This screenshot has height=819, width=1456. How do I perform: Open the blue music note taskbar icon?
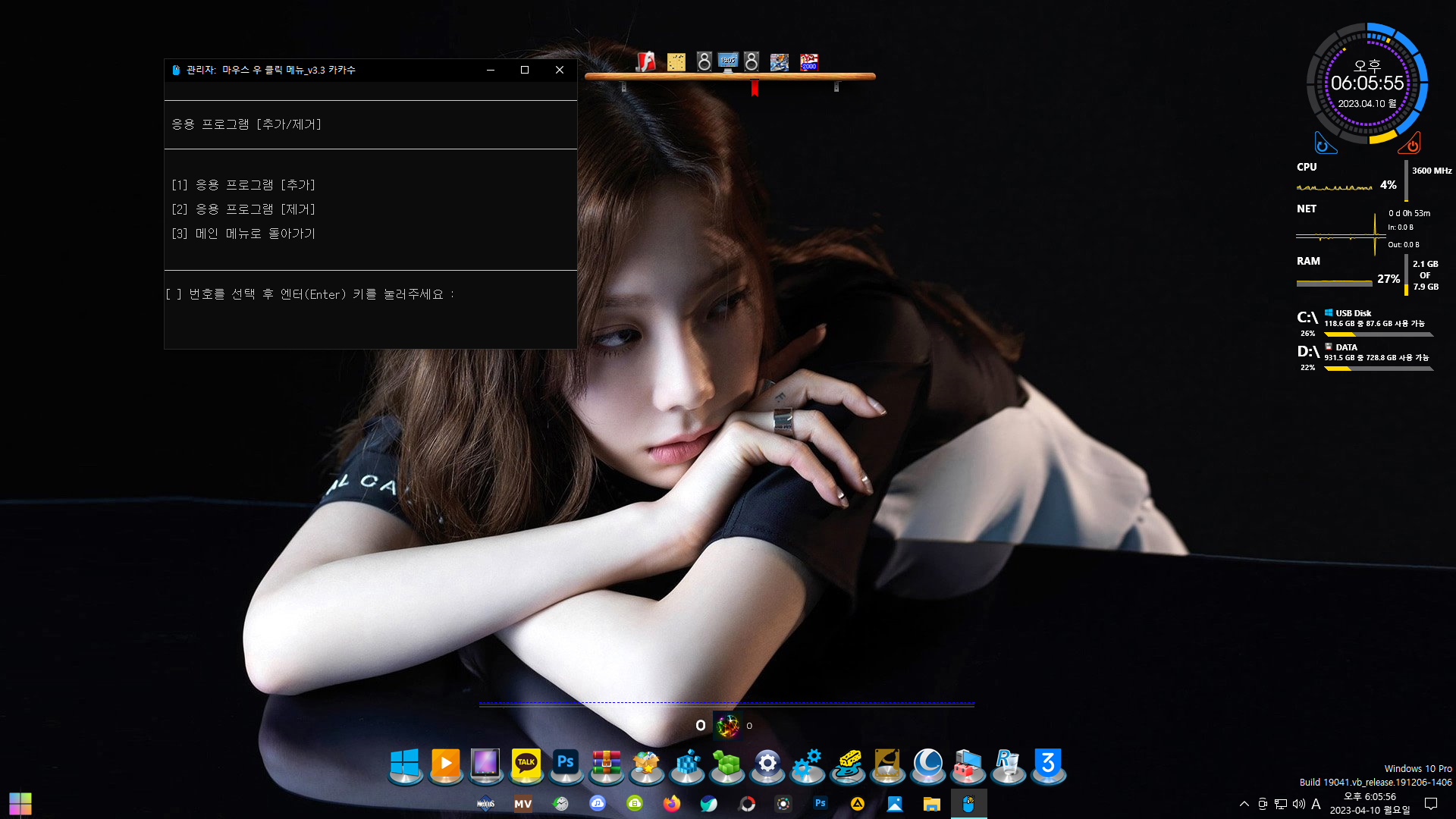pyautogui.click(x=598, y=803)
